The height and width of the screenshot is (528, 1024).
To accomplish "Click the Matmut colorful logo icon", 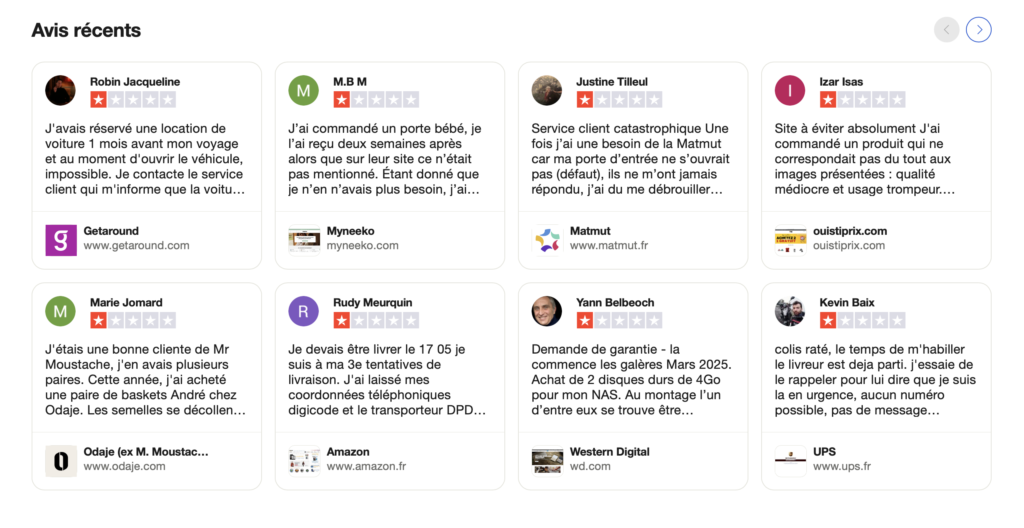I will click(547, 240).
